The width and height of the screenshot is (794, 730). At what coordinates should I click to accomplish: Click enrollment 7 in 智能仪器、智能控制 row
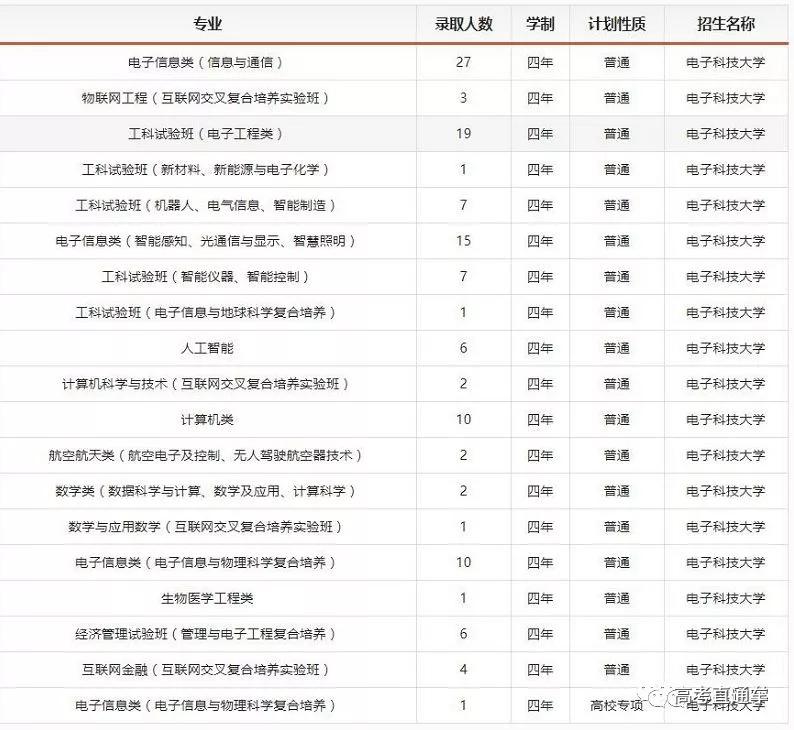(x=463, y=276)
